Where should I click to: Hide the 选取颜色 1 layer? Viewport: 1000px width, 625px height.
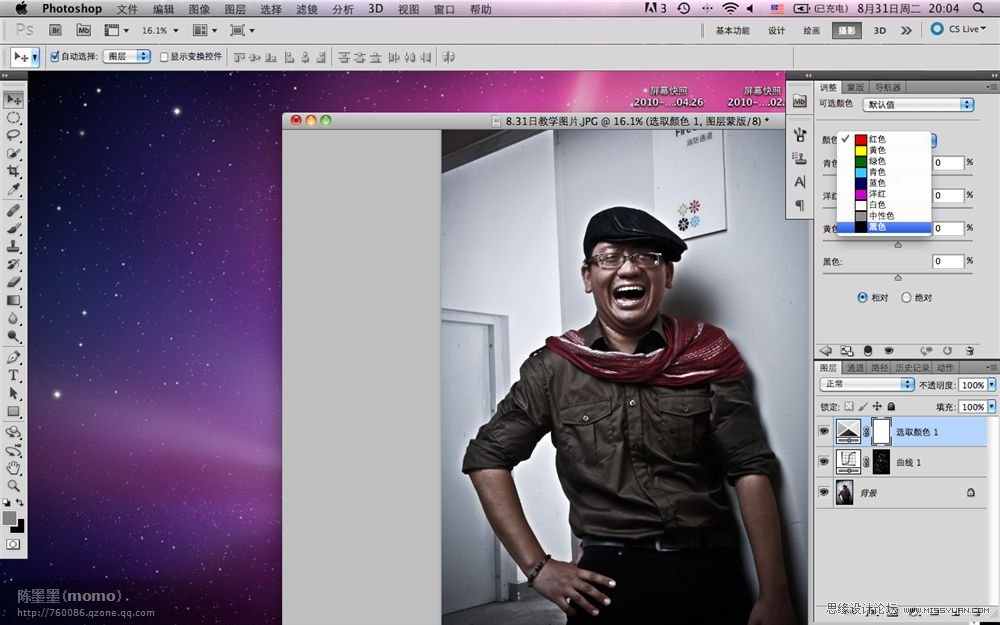[824, 432]
